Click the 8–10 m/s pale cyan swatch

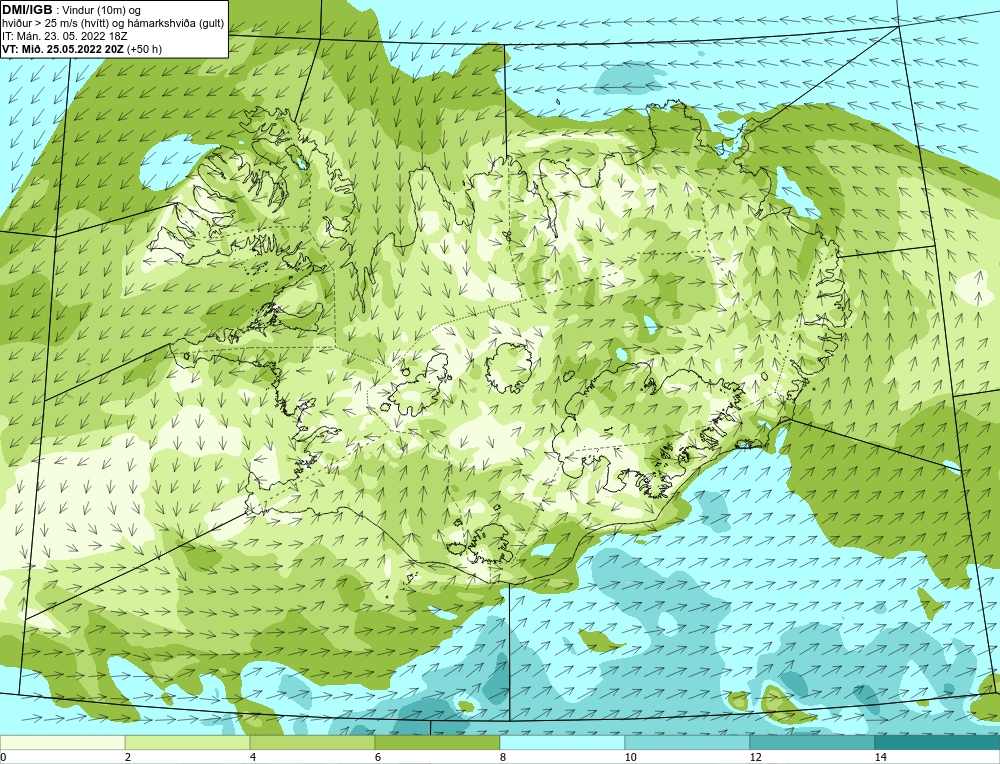pyautogui.click(x=562, y=743)
